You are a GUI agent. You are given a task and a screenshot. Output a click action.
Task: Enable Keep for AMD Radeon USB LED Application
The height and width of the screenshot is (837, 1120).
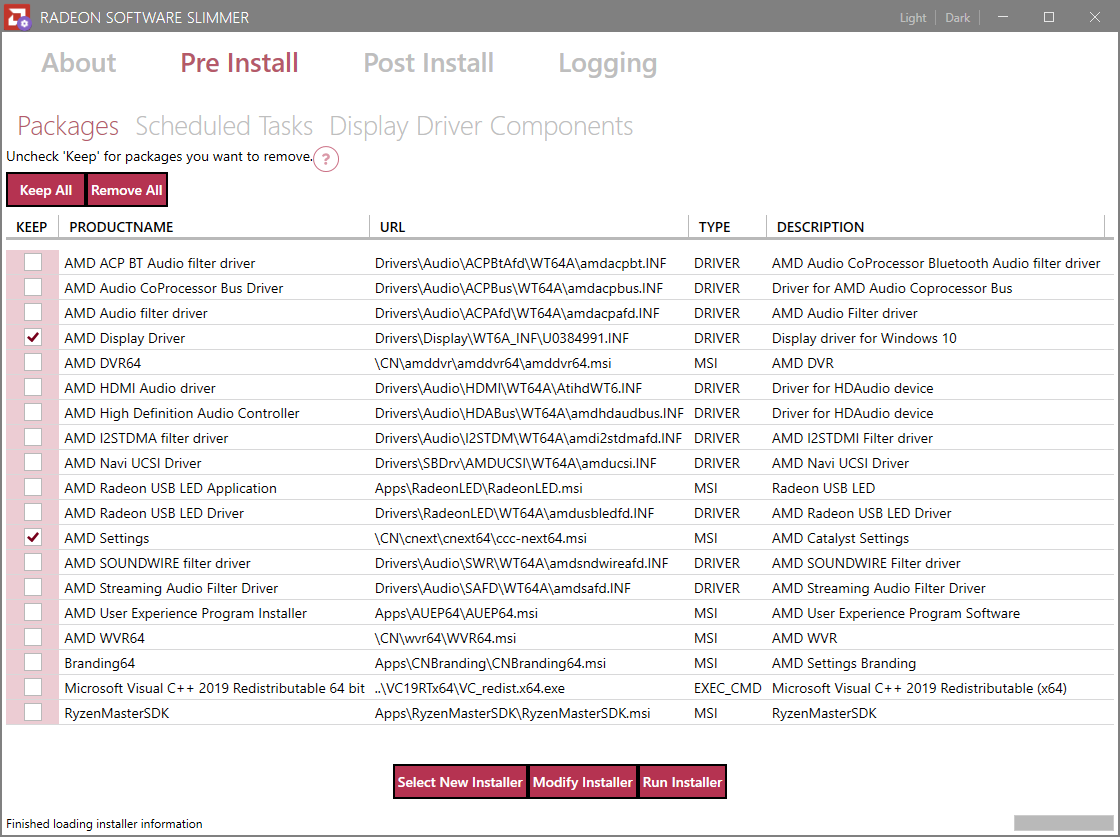click(33, 487)
